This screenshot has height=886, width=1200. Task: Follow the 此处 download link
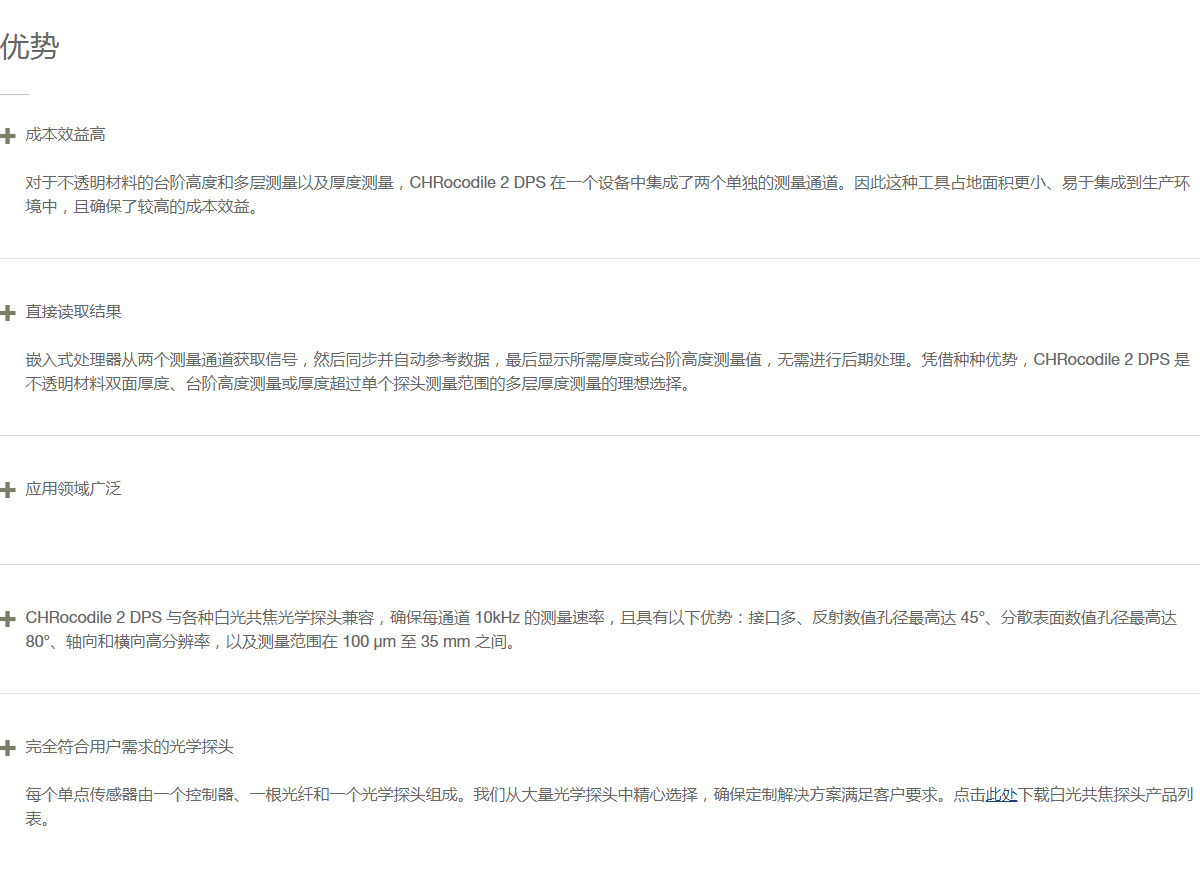(1001, 796)
